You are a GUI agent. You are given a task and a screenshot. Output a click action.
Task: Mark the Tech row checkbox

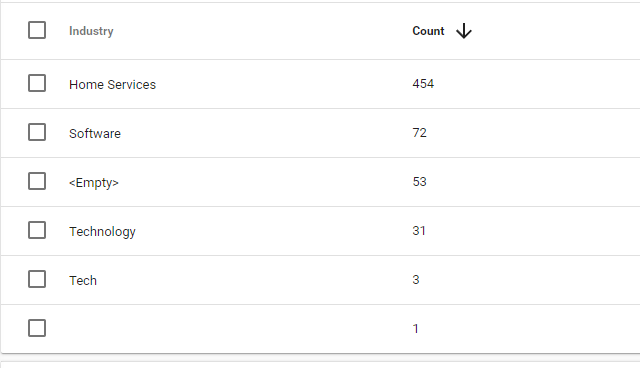point(37,279)
